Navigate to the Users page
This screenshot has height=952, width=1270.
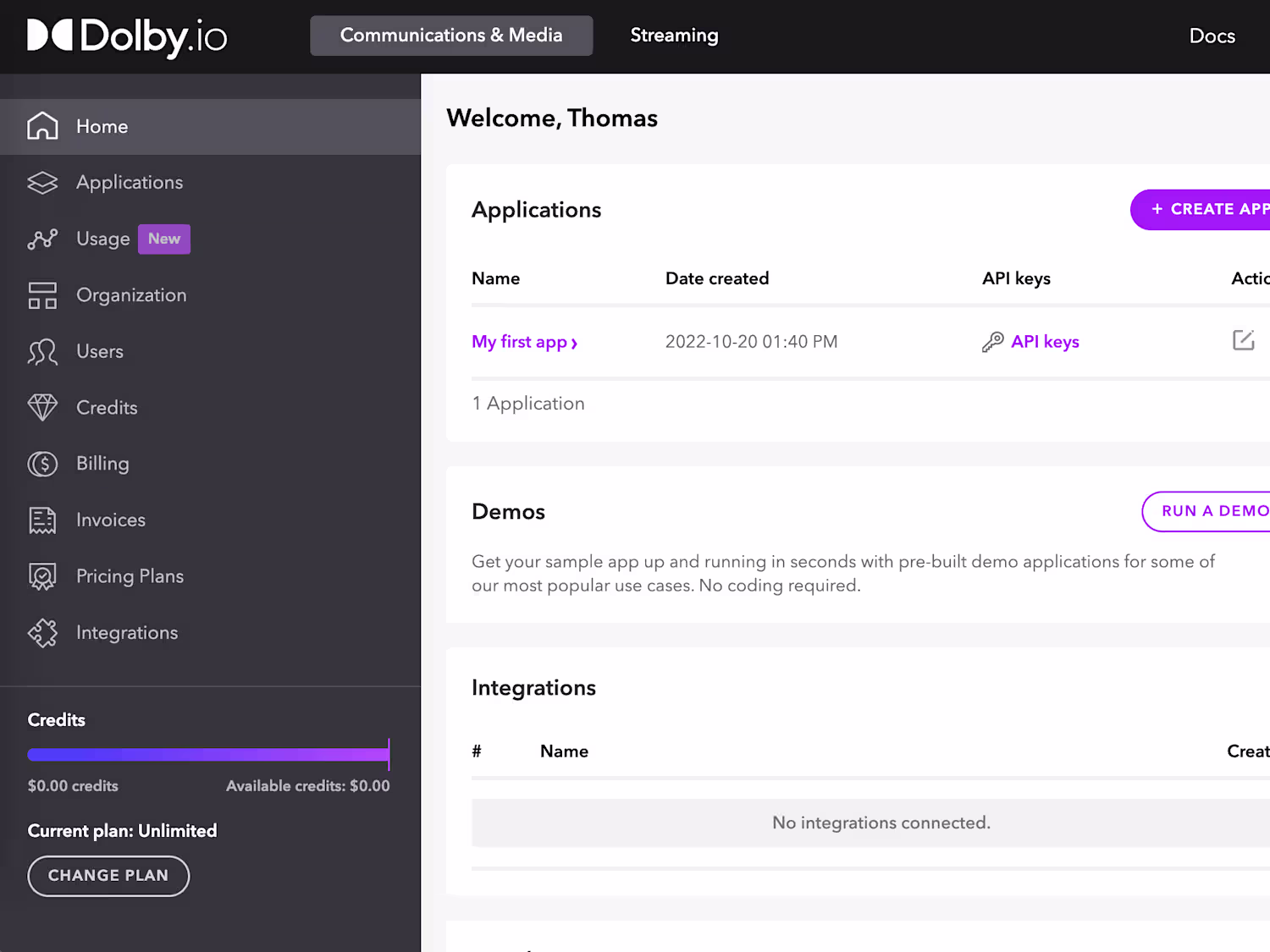(210, 352)
